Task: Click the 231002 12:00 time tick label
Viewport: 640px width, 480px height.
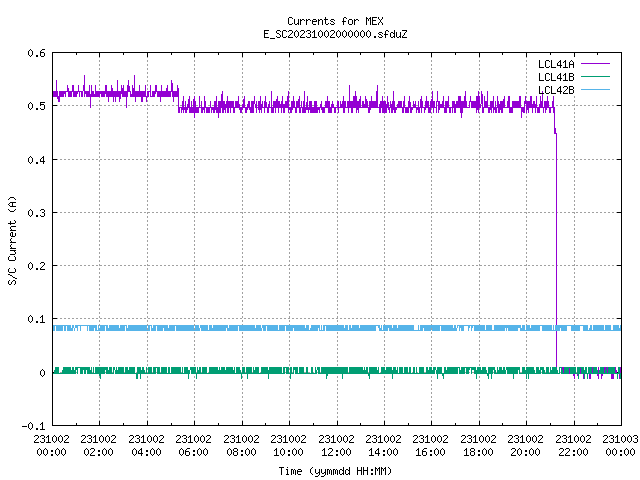Action: tap(336, 446)
